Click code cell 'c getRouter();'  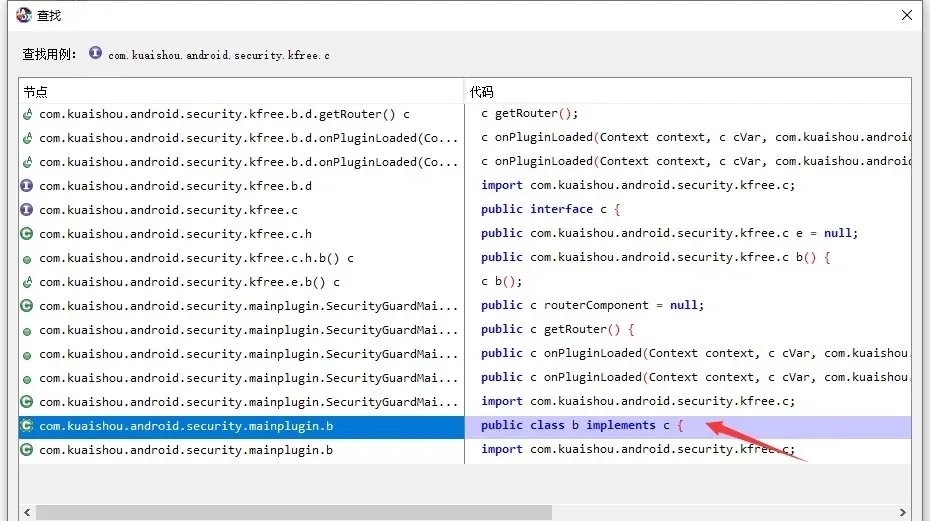[529, 113]
